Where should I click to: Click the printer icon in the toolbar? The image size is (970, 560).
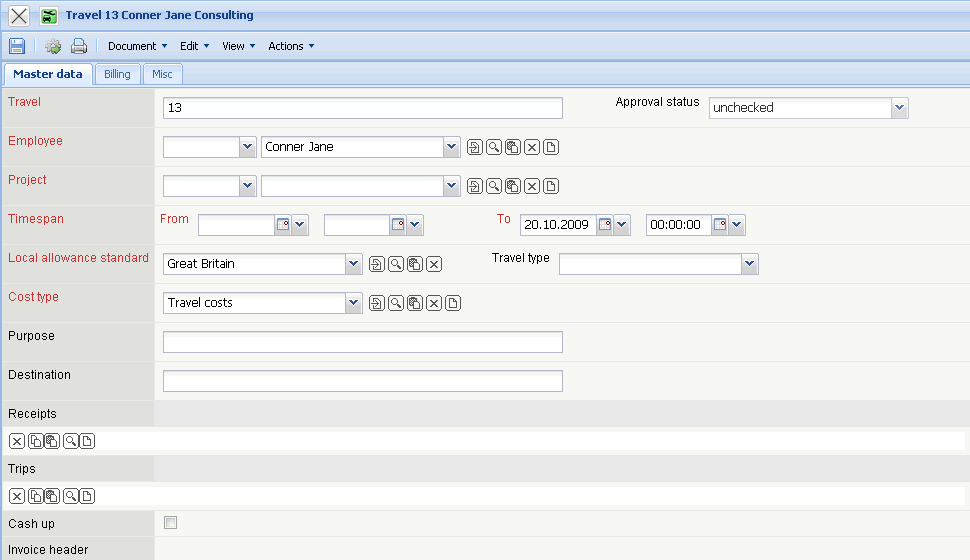point(79,46)
